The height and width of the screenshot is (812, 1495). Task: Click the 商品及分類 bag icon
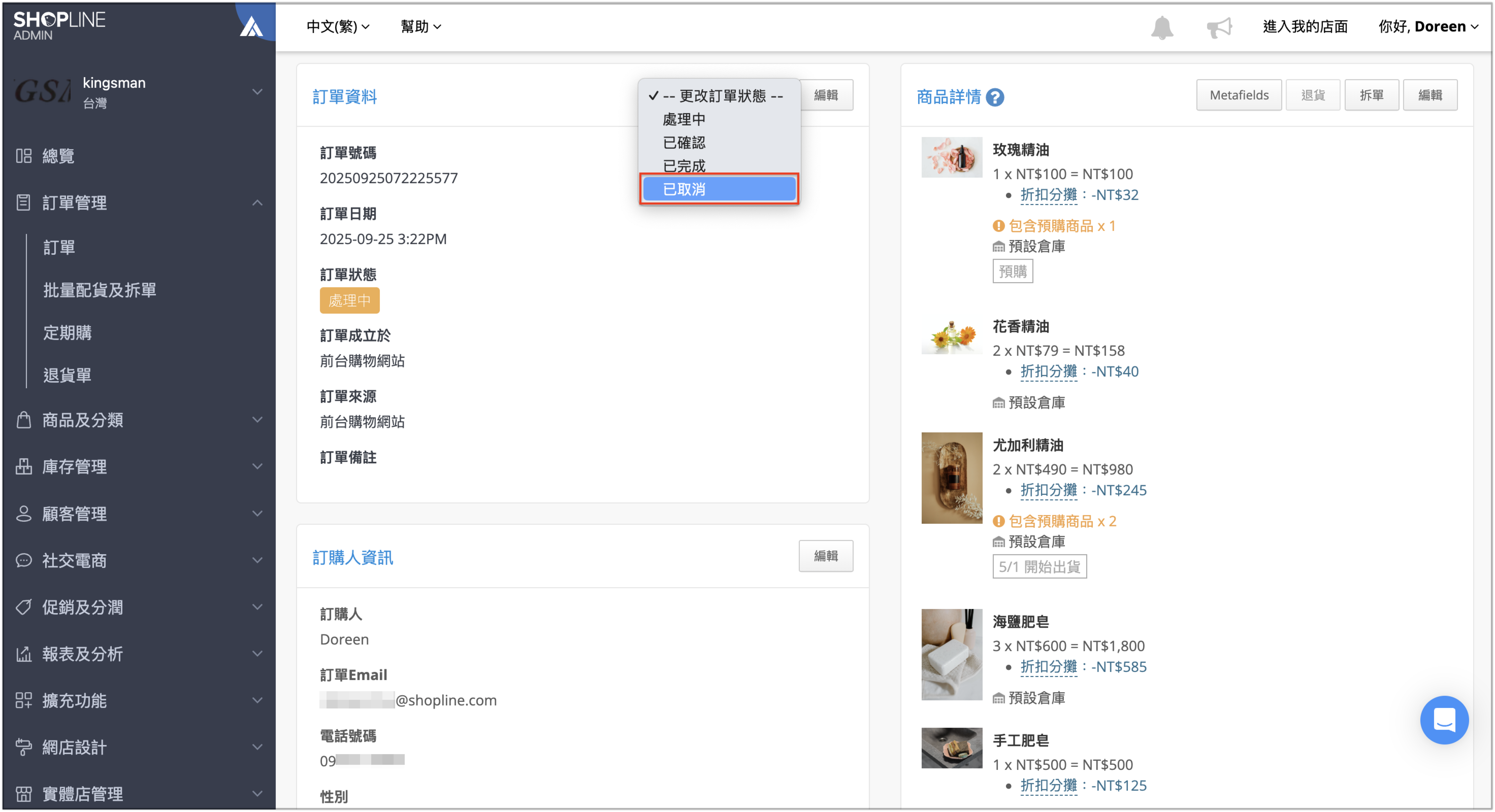[24, 419]
